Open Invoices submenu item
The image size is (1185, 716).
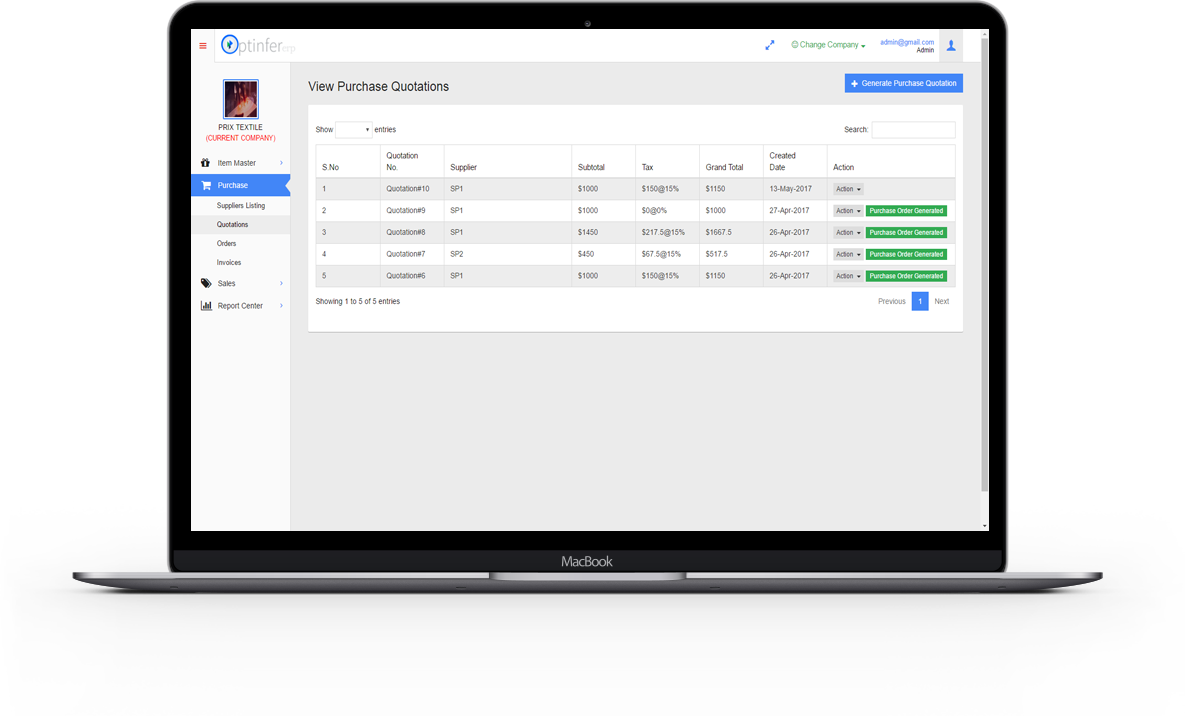pyautogui.click(x=240, y=262)
